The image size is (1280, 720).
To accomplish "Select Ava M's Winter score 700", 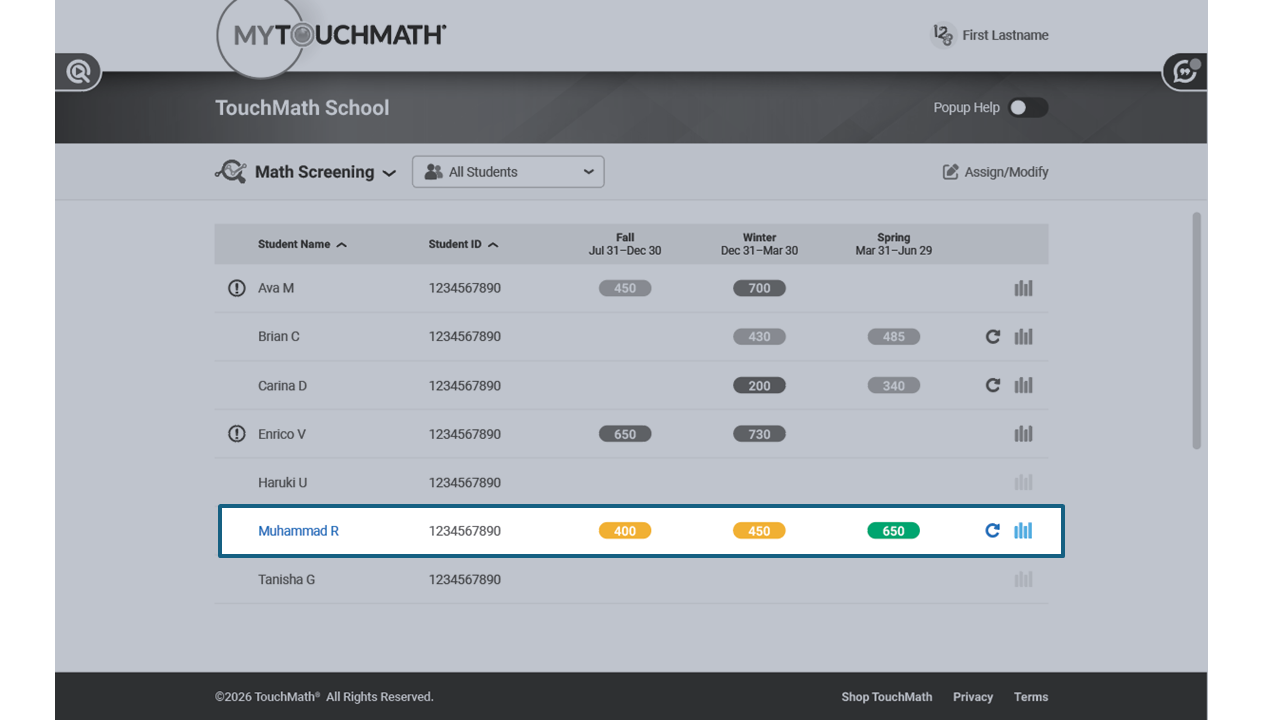I will click(759, 288).
